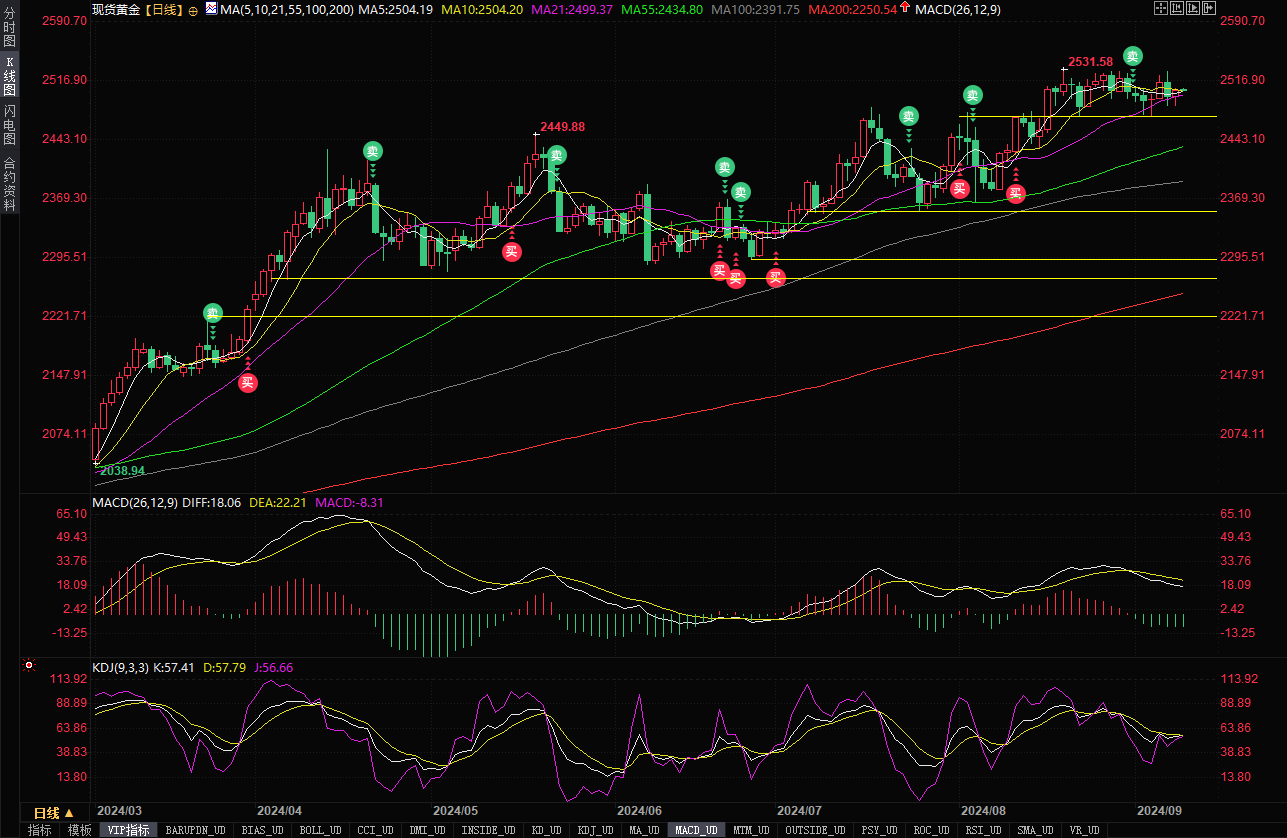Image resolution: width=1287 pixels, height=838 pixels.
Task: Click the envelope icon before MA(5,10,21,55,100,200)
Action: 210,8
